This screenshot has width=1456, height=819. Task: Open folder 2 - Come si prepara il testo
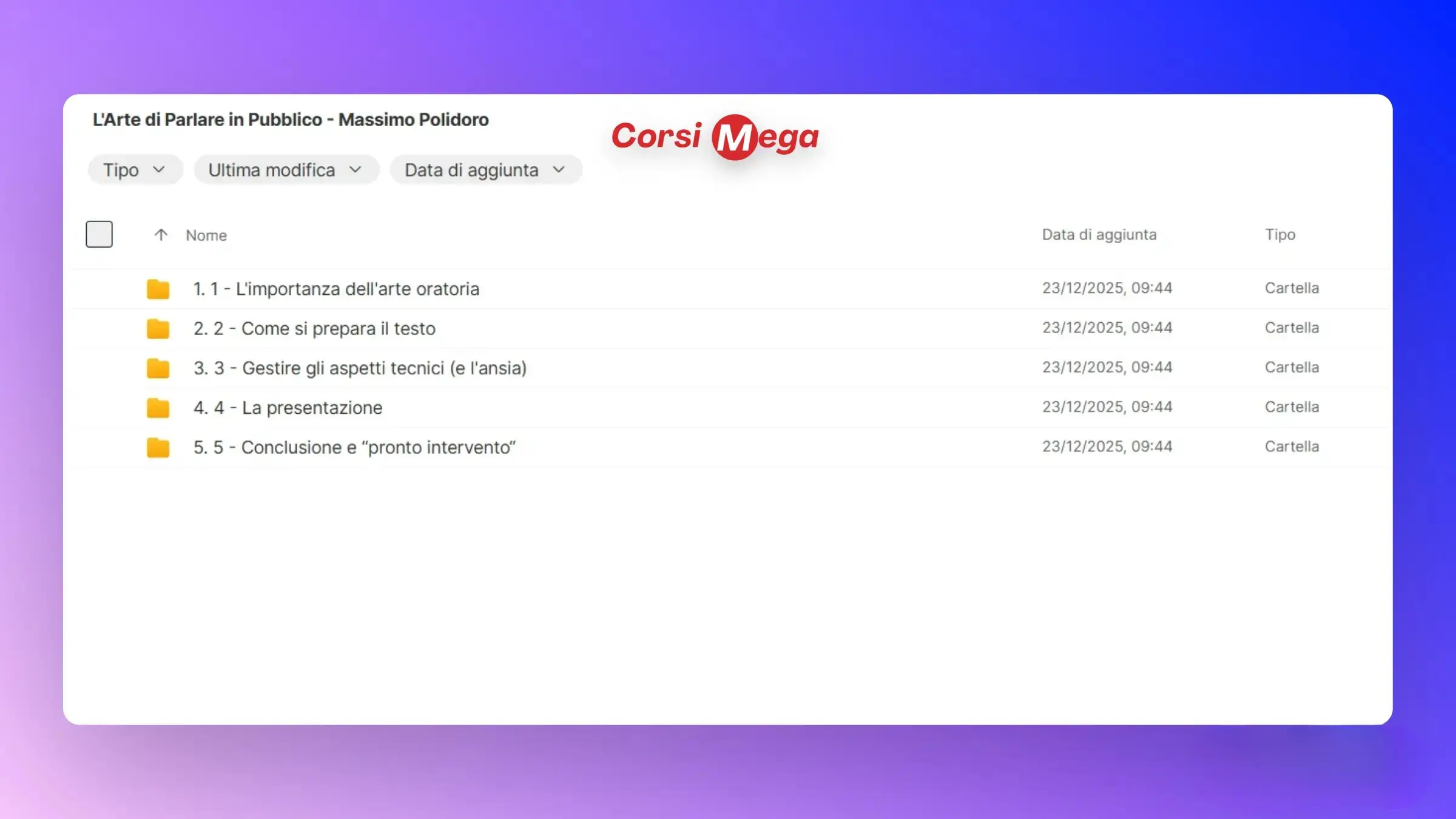click(x=314, y=328)
